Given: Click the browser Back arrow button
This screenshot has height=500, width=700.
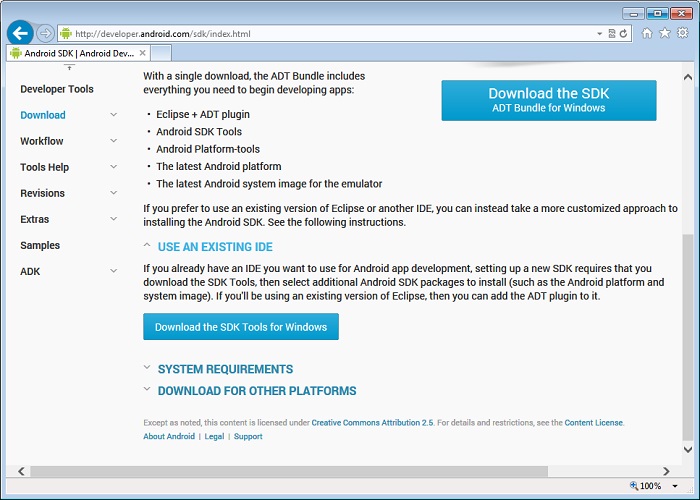Looking at the screenshot, I should pos(20,33).
